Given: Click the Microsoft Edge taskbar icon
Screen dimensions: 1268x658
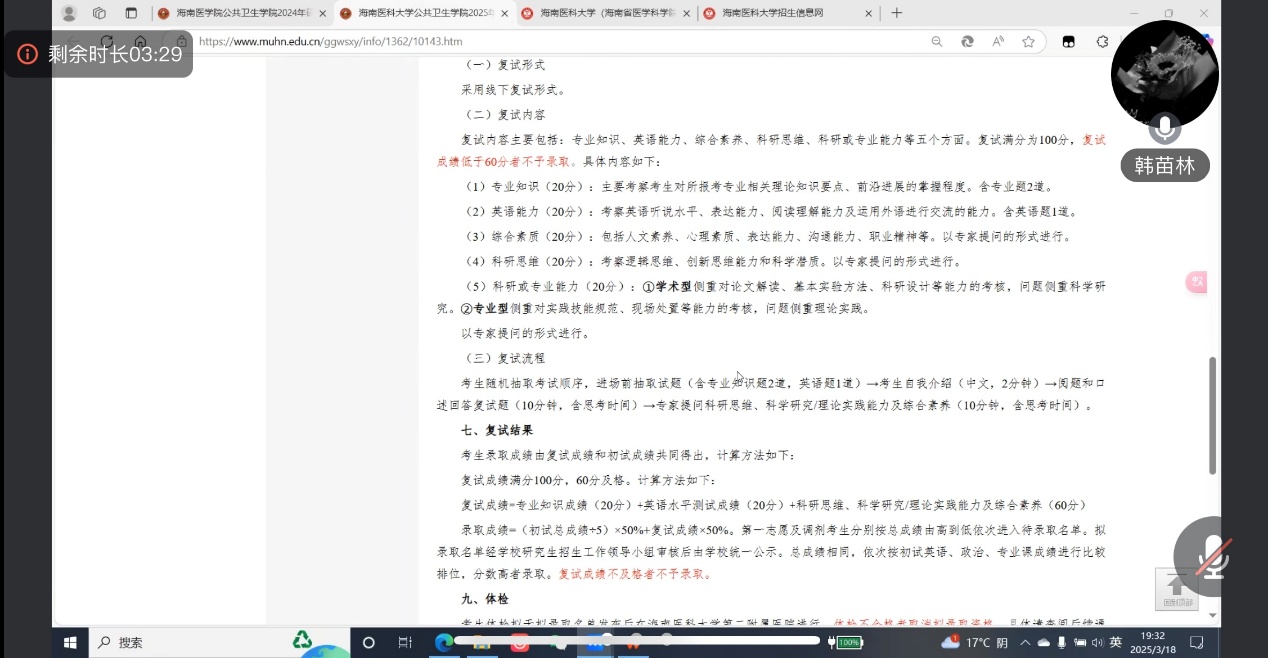Looking at the screenshot, I should 444,643.
